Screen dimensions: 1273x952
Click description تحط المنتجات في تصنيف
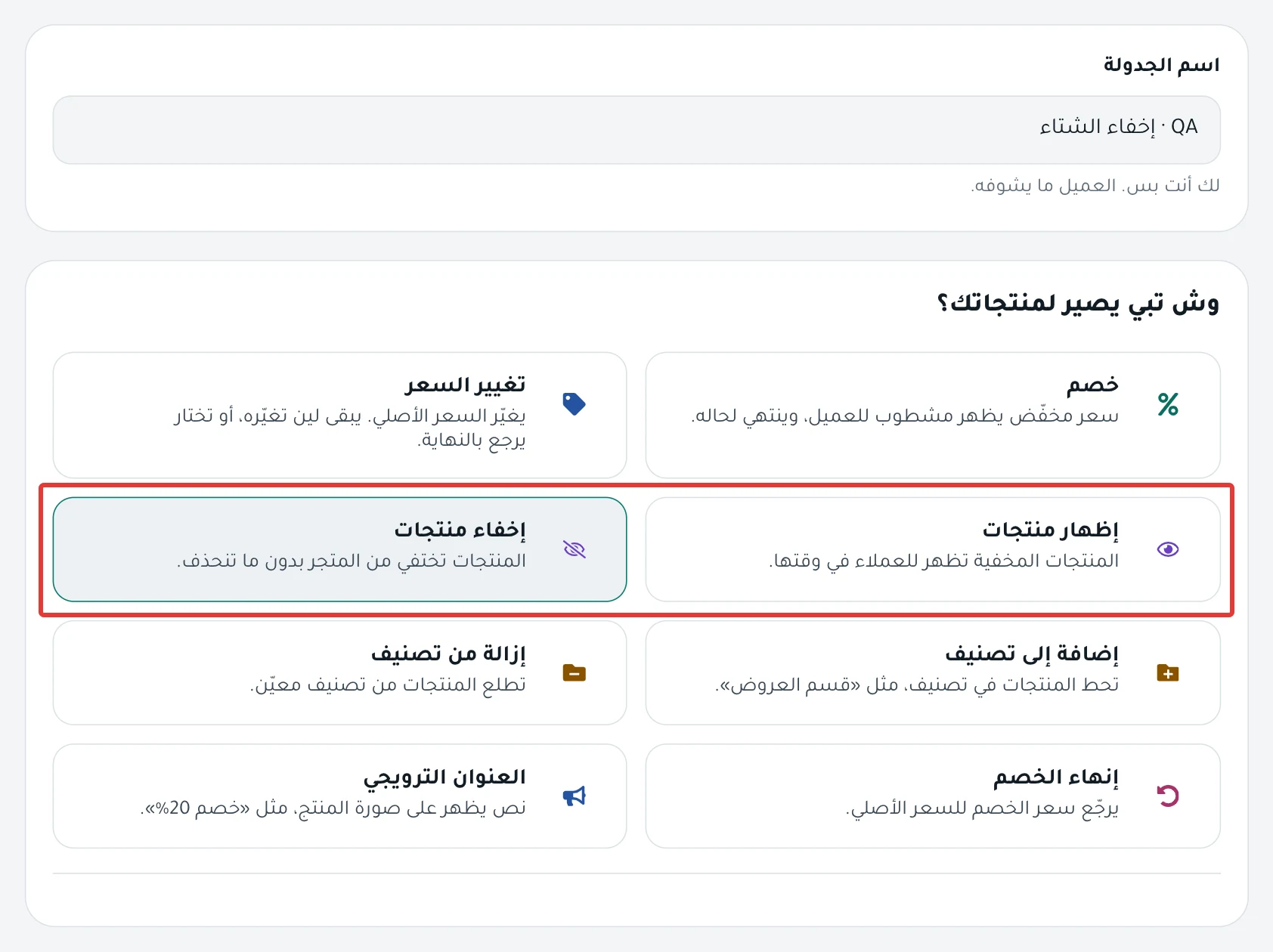[x=917, y=685]
